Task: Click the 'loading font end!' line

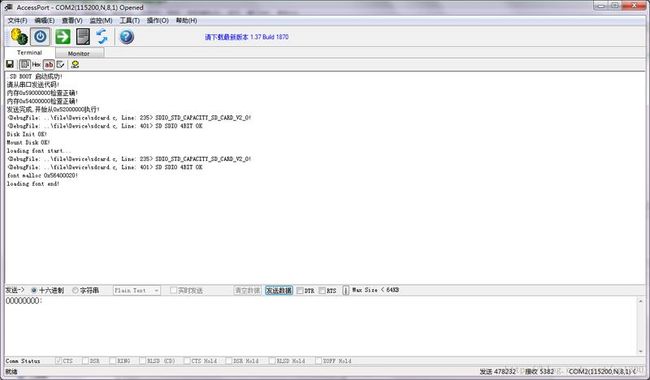Action: click(33, 184)
